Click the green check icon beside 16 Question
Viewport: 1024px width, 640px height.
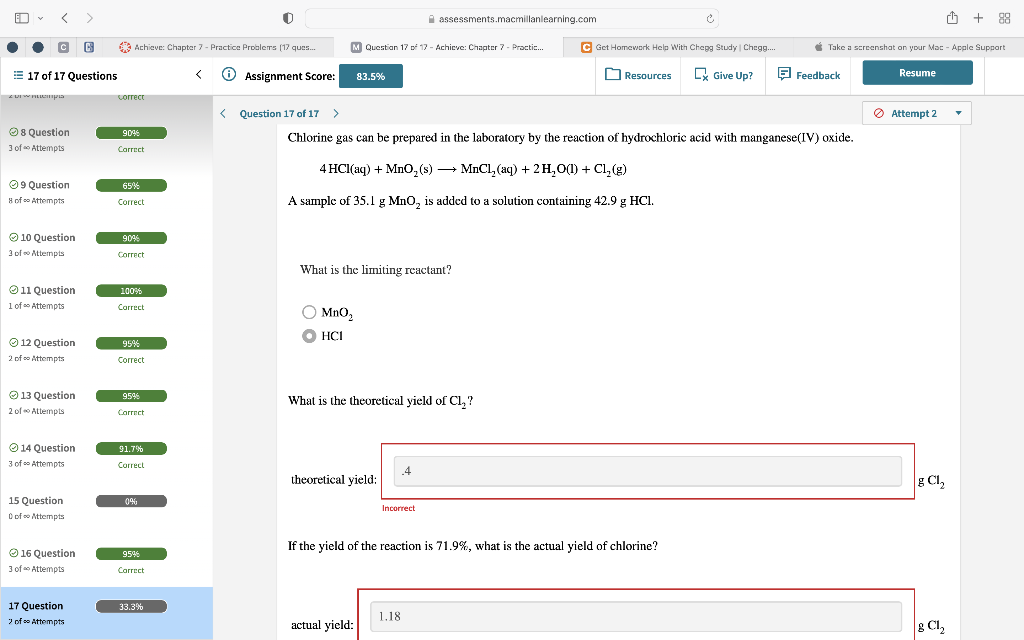pyautogui.click(x=13, y=553)
